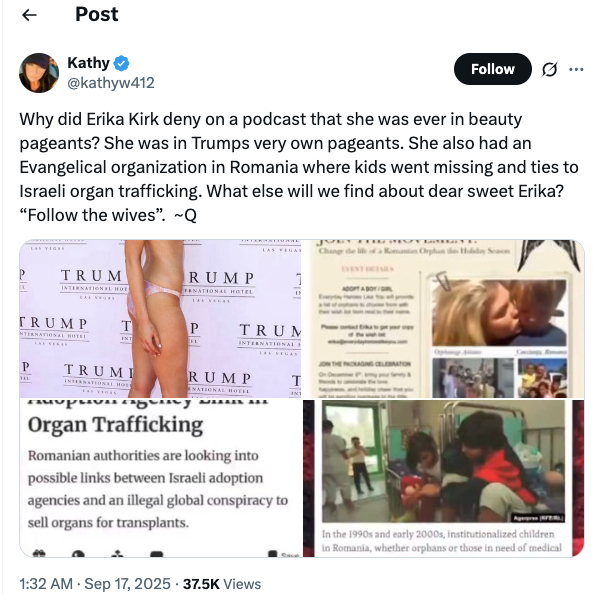Open the hospital children photo
The image size is (593, 594).
click(x=443, y=478)
